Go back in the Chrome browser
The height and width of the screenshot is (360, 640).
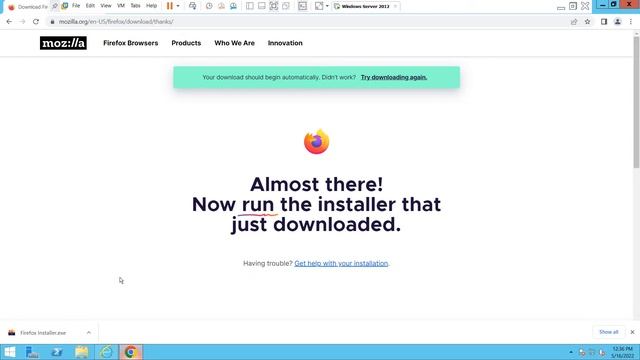point(9,22)
